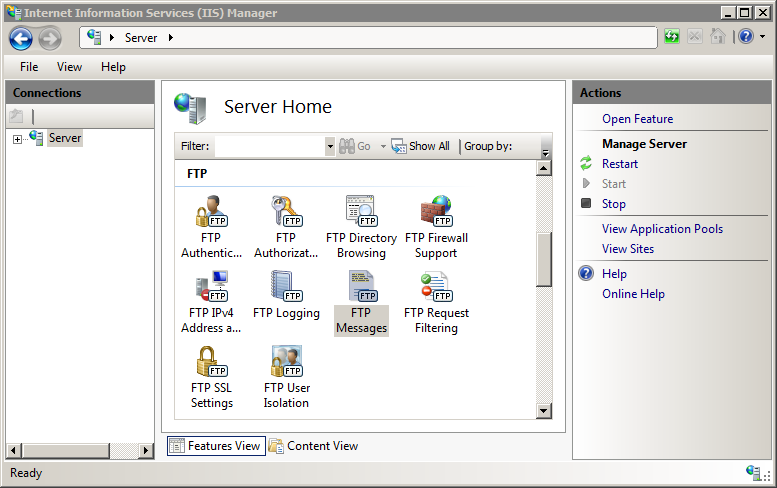Click the Stop server action link
This screenshot has width=777, height=488.
pos(613,204)
